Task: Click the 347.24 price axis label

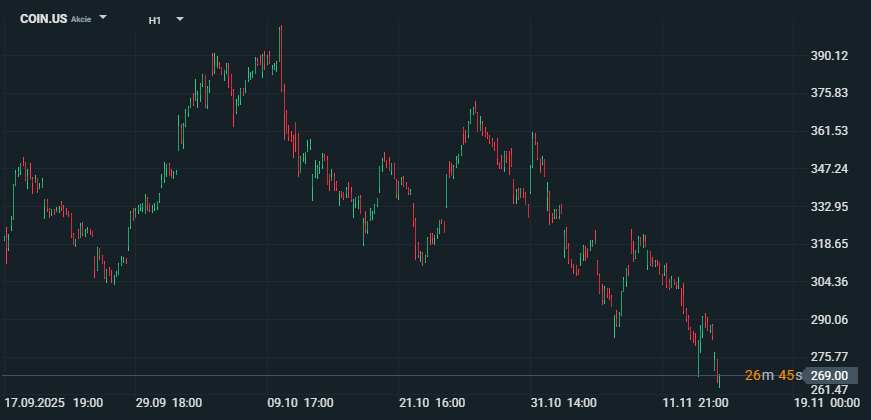Action: coord(829,169)
